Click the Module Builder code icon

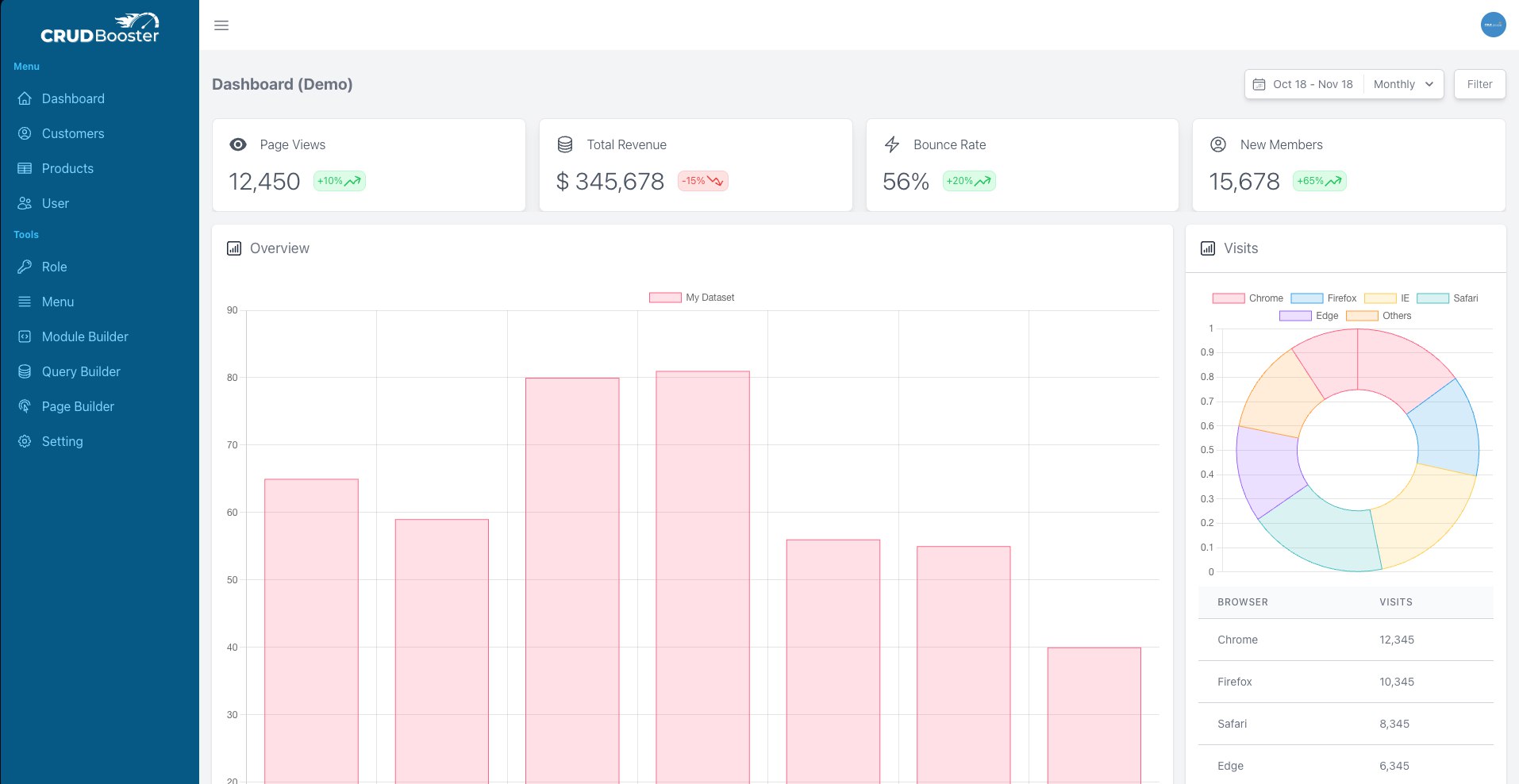[x=25, y=336]
